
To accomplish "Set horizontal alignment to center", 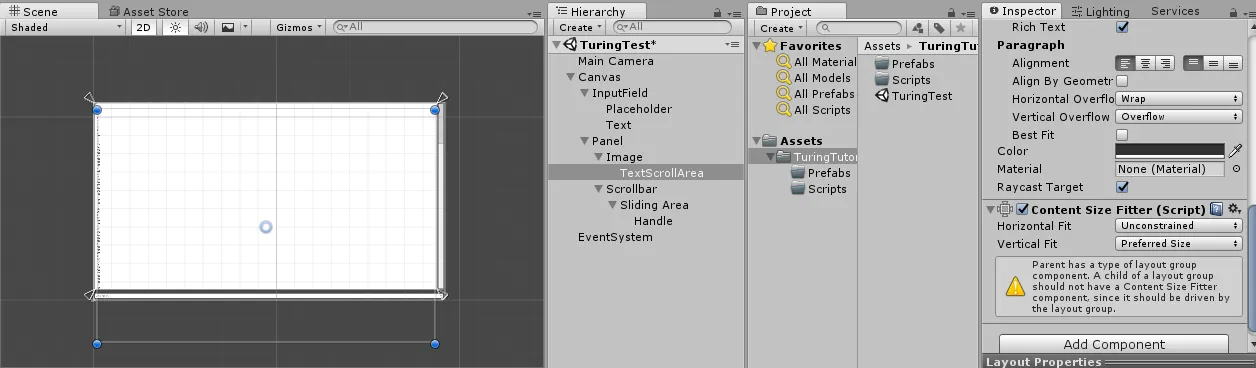I will [1146, 63].
